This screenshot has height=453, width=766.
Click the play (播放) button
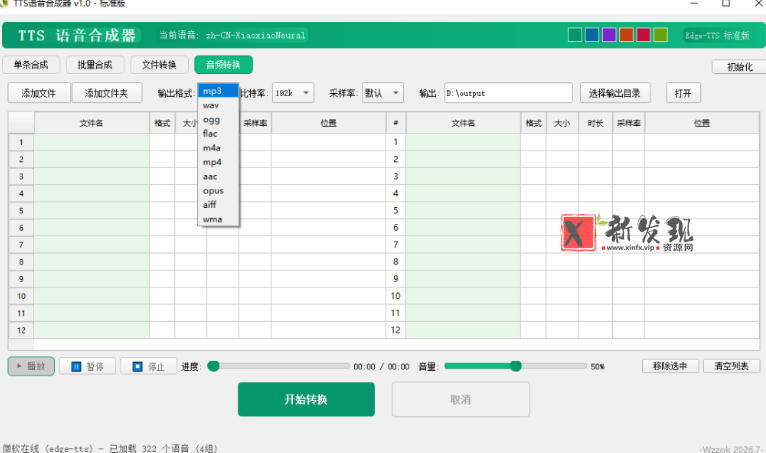[x=31, y=366]
